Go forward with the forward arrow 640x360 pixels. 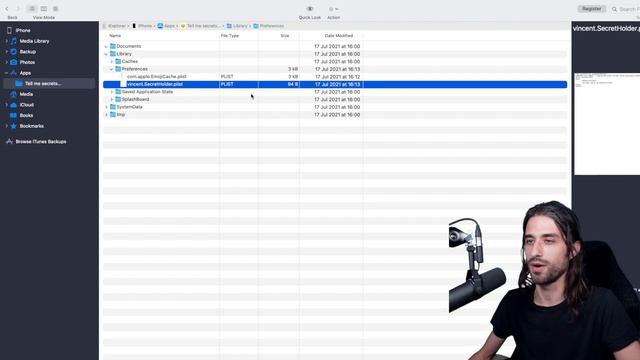tap(18, 9)
